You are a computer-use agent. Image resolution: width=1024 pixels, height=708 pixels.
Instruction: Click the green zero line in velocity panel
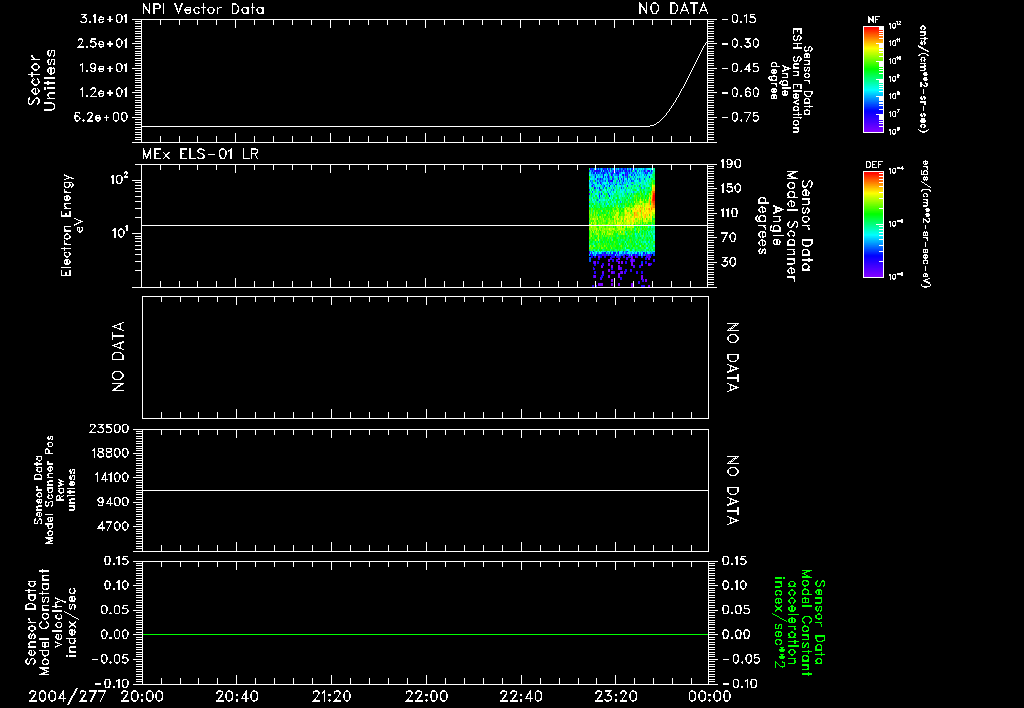pos(425,634)
